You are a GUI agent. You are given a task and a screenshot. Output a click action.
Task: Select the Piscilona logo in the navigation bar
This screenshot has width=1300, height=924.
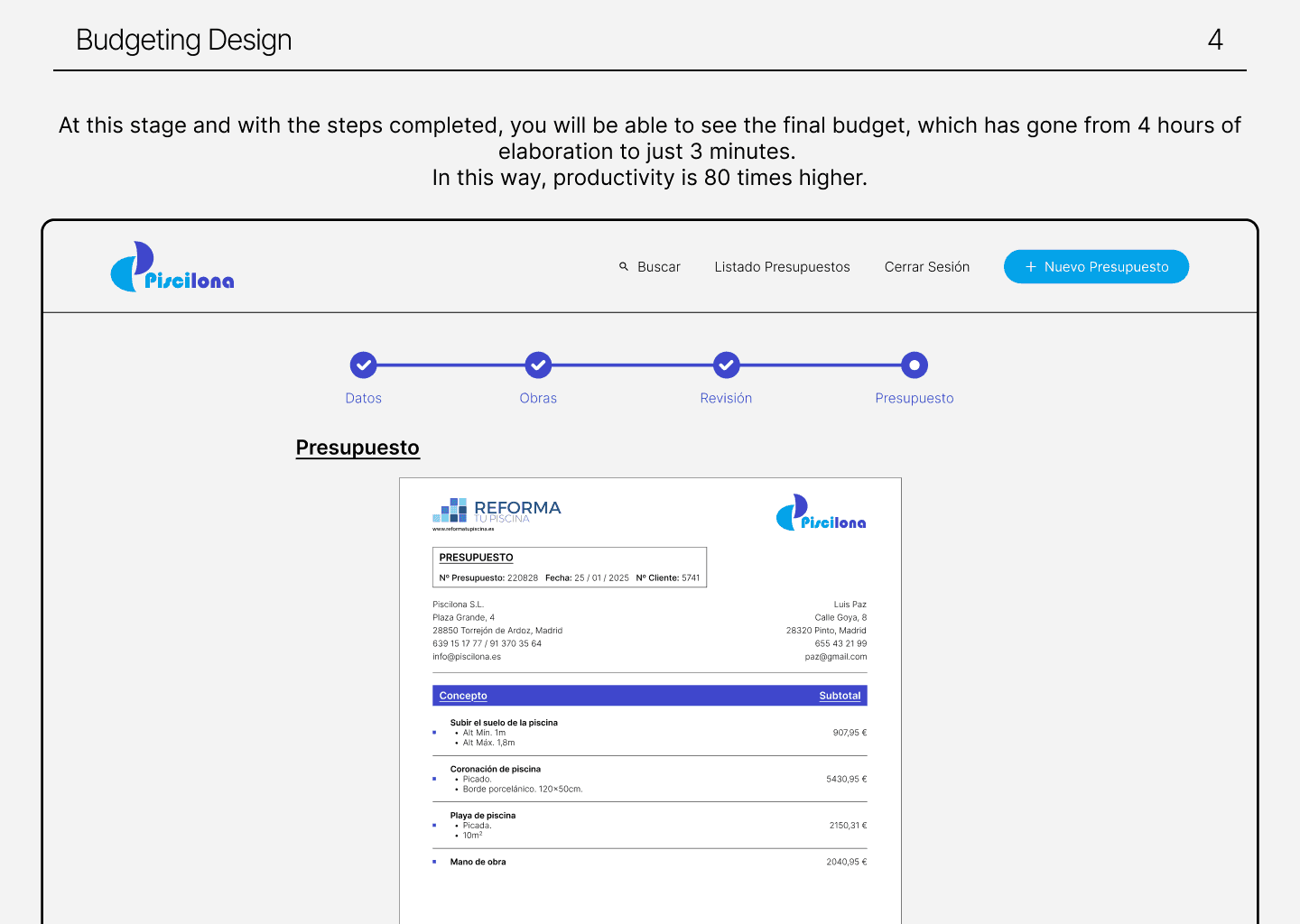172,266
